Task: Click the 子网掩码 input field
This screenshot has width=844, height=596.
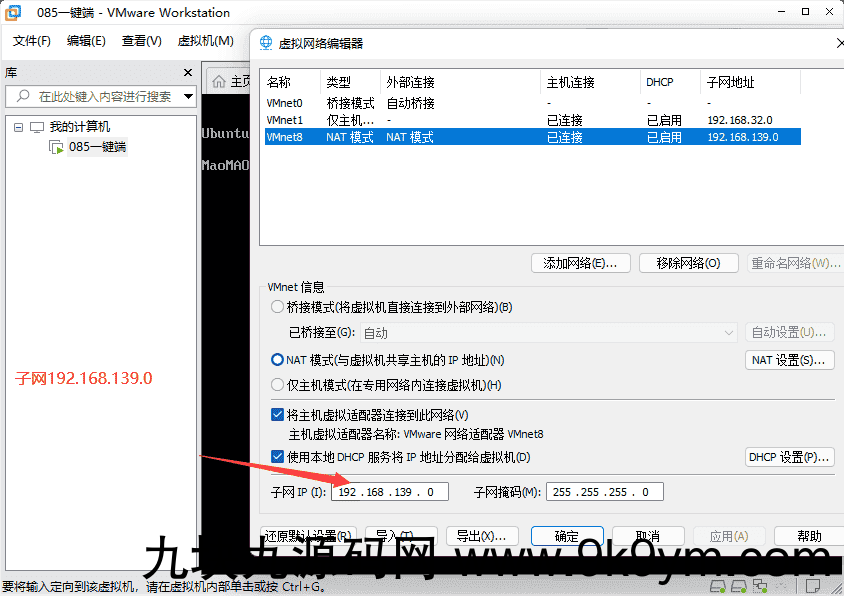Action: tap(604, 492)
